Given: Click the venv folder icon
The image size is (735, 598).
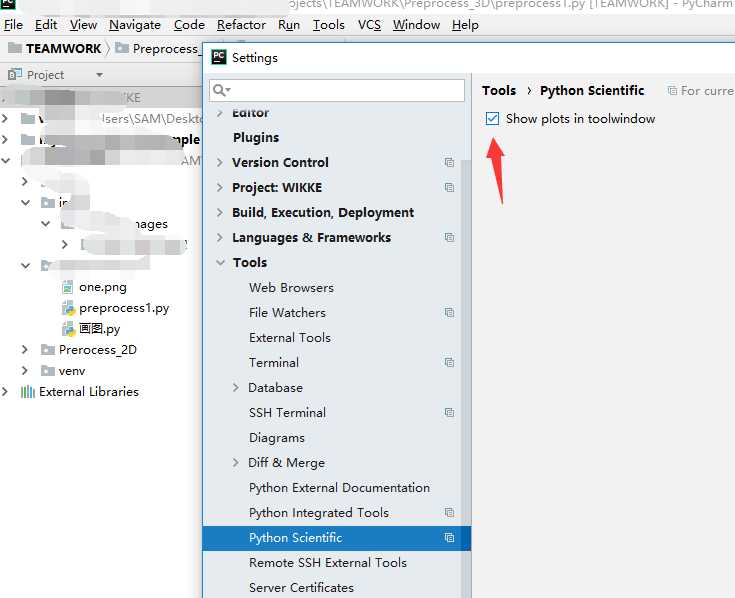Looking at the screenshot, I should (x=48, y=371).
